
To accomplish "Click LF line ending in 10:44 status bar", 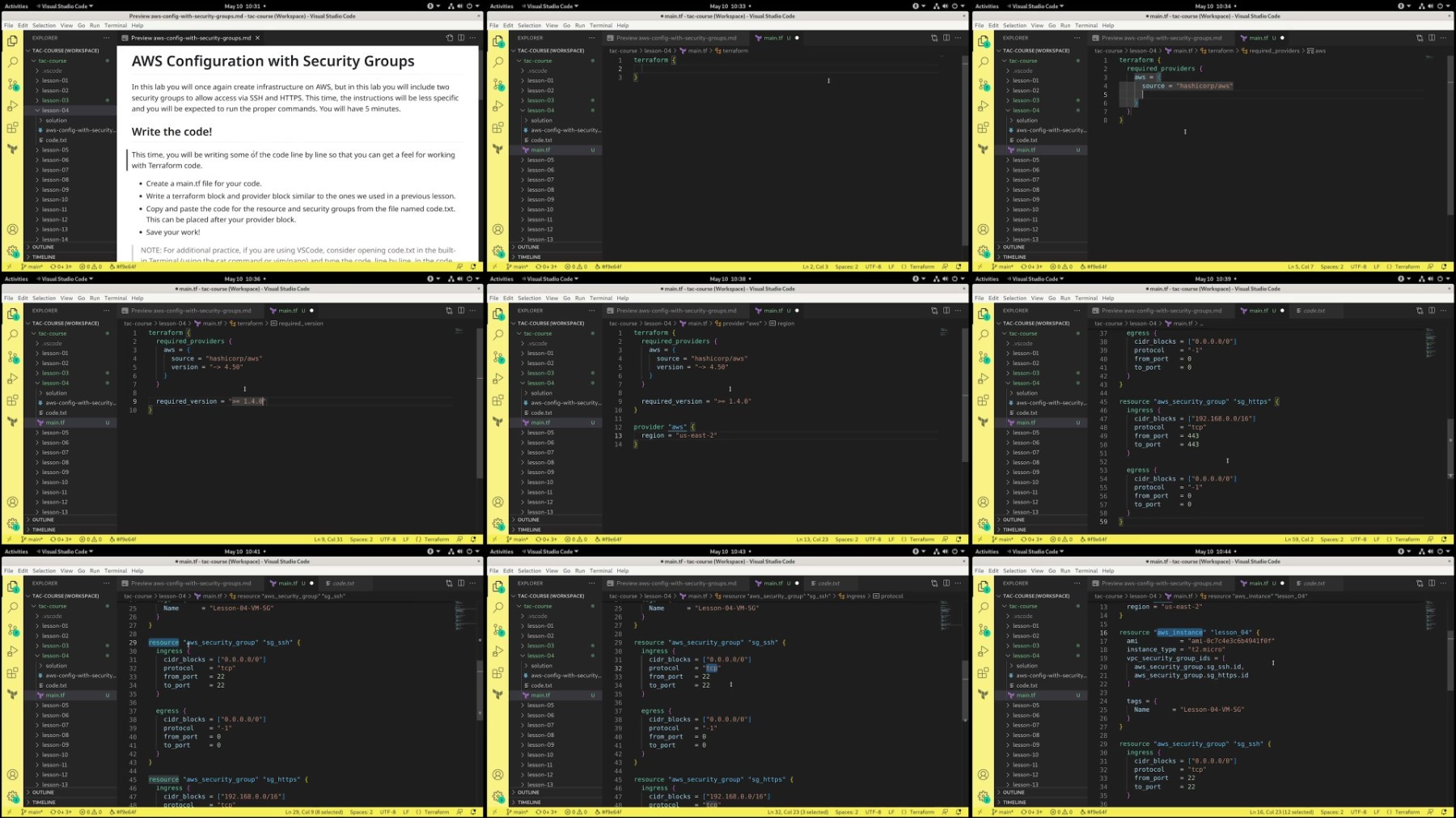I will tap(1377, 812).
